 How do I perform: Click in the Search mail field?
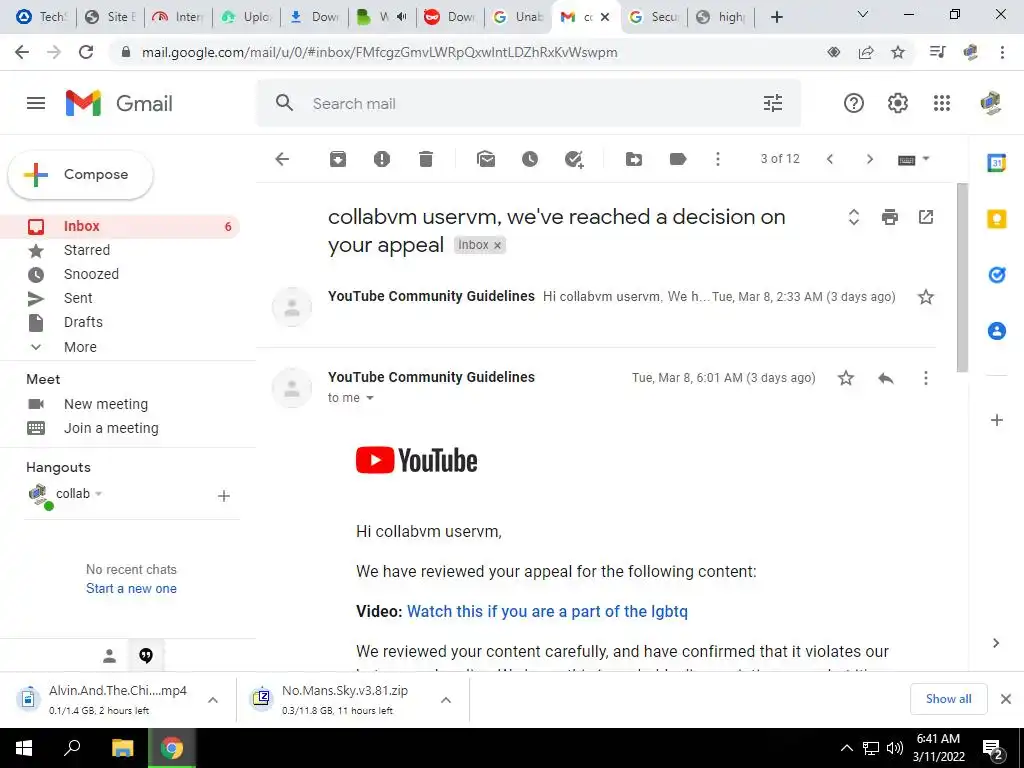pos(529,103)
